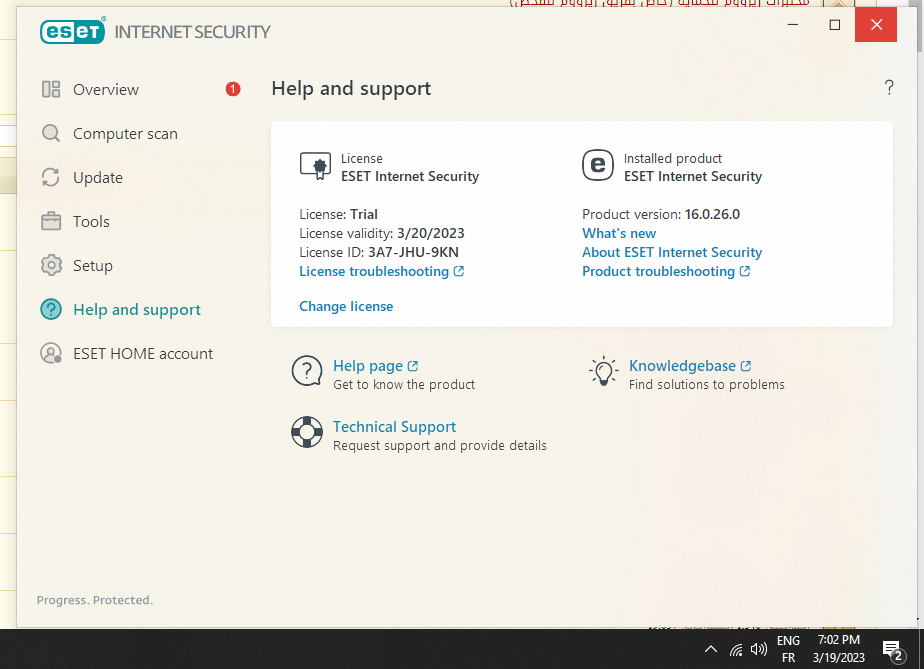Click Change license

click(x=346, y=307)
